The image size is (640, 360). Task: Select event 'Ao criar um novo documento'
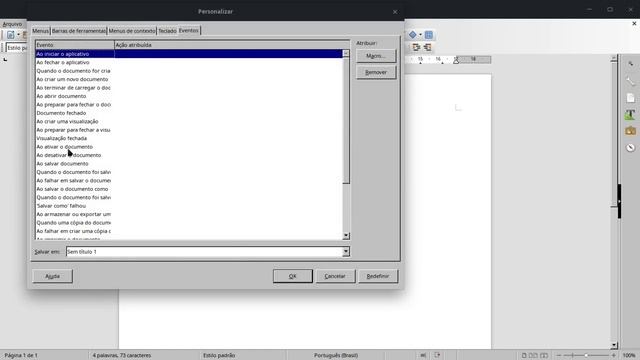[189, 79]
